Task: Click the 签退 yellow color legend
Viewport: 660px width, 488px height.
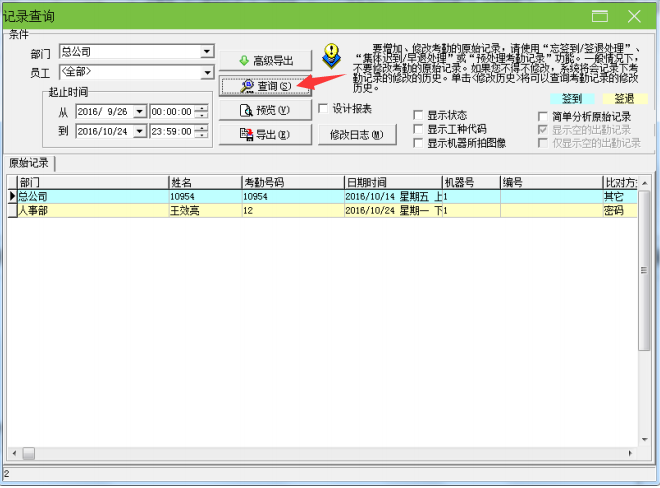Action: click(x=624, y=99)
